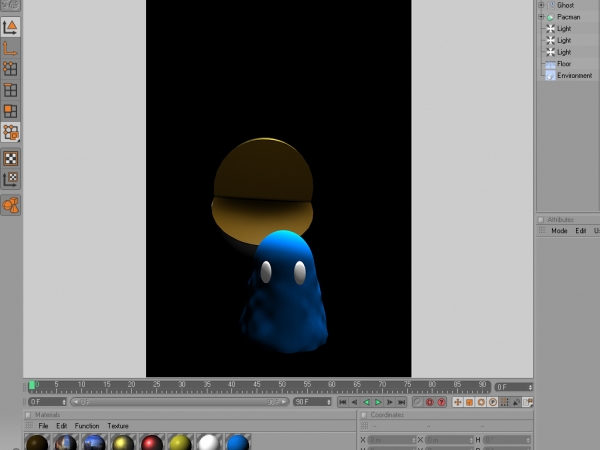600x450 pixels.
Task: Open the Materials Edit menu
Action: pos(61,426)
